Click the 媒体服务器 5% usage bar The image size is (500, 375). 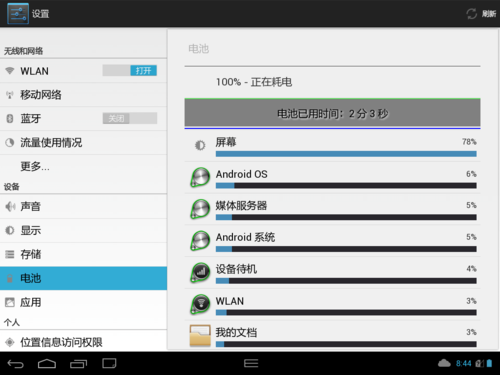pyautogui.click(x=346, y=217)
